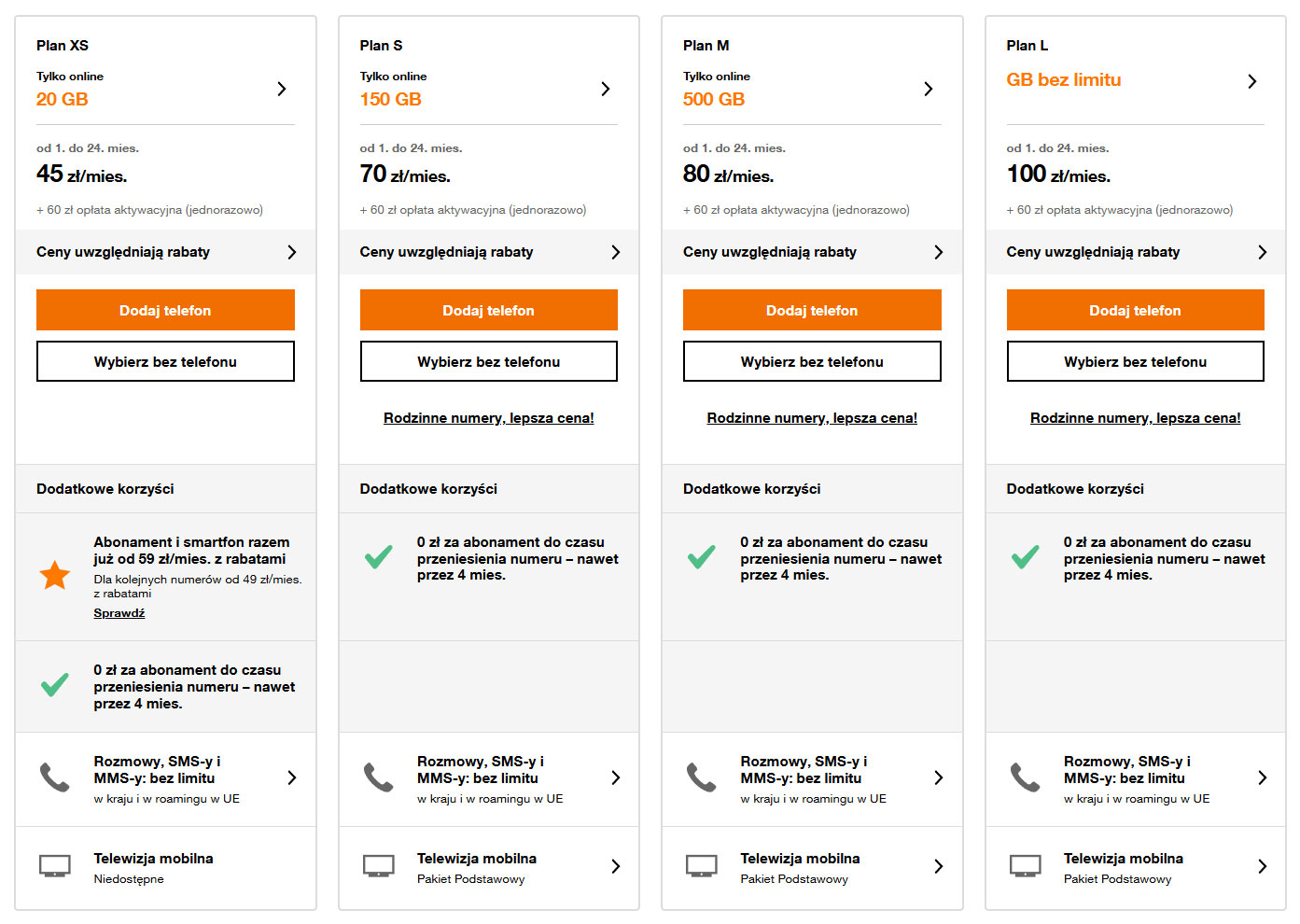Click the TV monitor icon in Plan M

coord(702,866)
